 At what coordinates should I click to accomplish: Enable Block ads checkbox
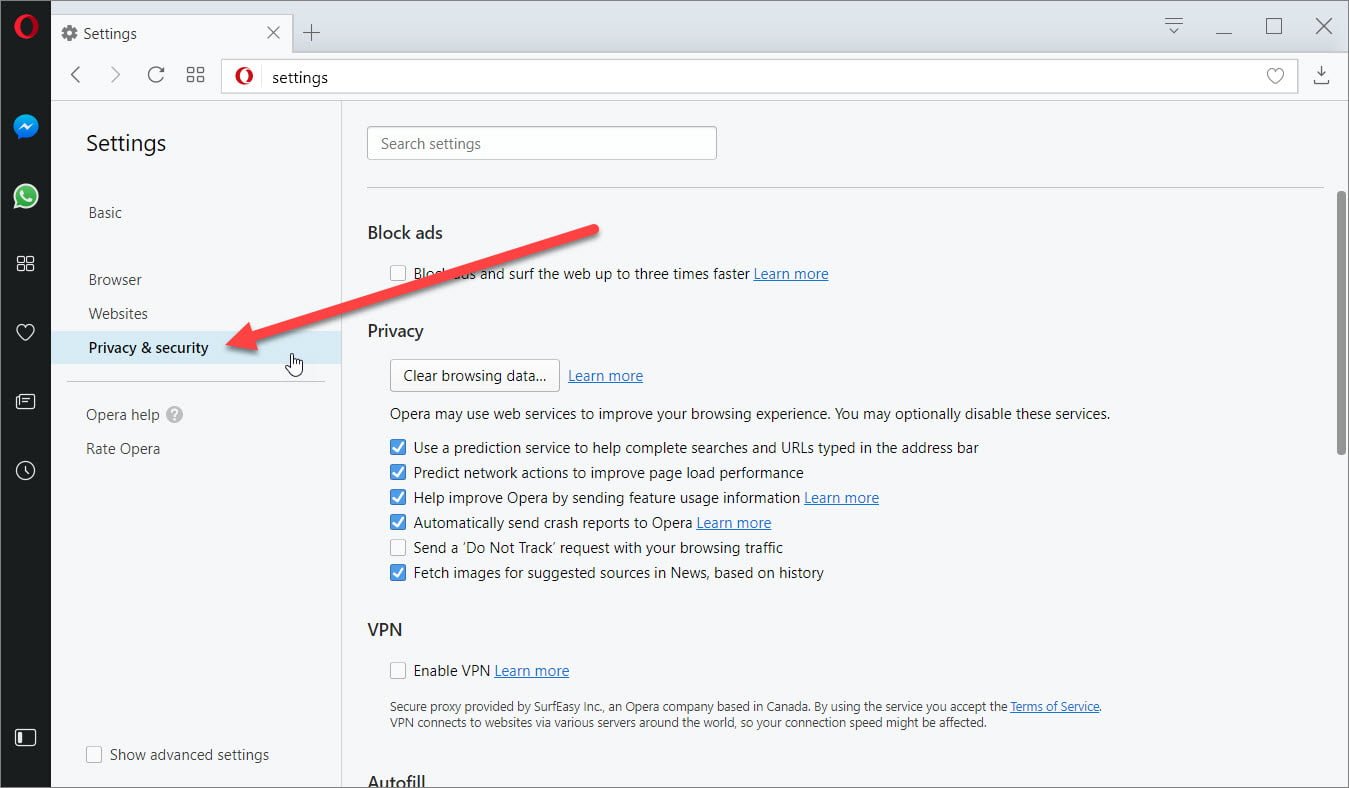point(398,273)
